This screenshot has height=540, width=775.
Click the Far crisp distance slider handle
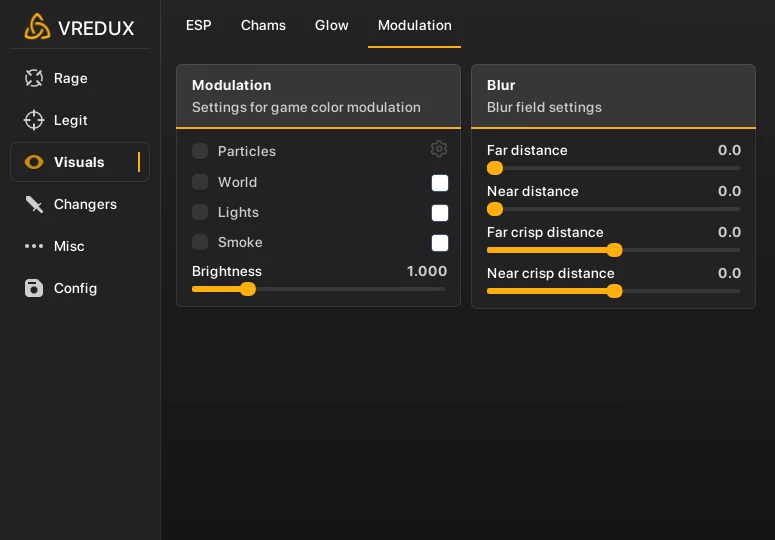[x=614, y=250]
